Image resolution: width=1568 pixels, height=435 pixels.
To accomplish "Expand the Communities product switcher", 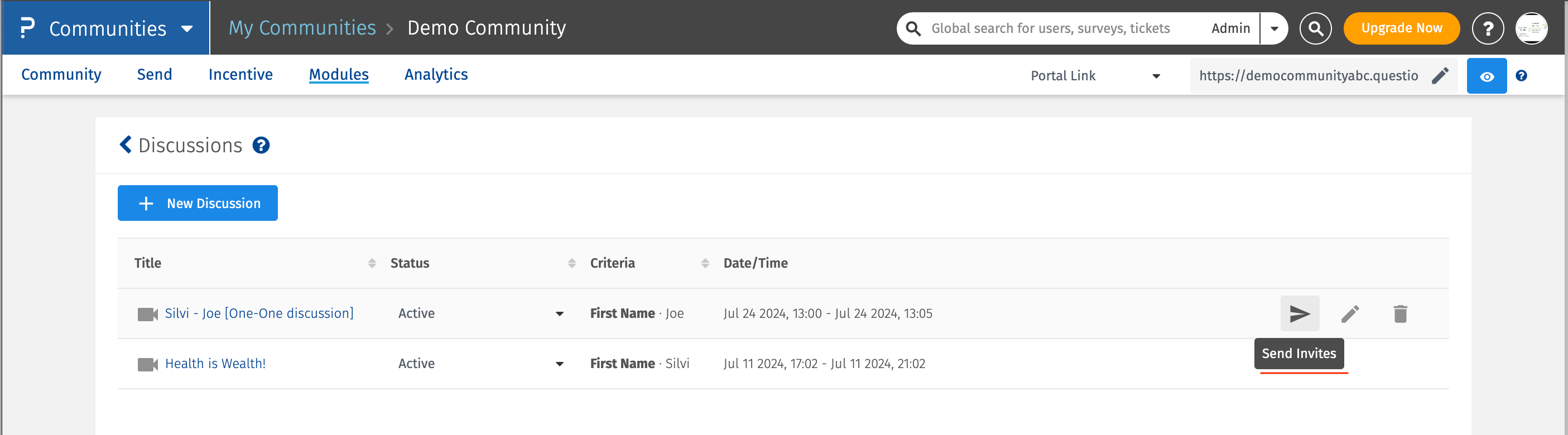I will click(x=187, y=28).
